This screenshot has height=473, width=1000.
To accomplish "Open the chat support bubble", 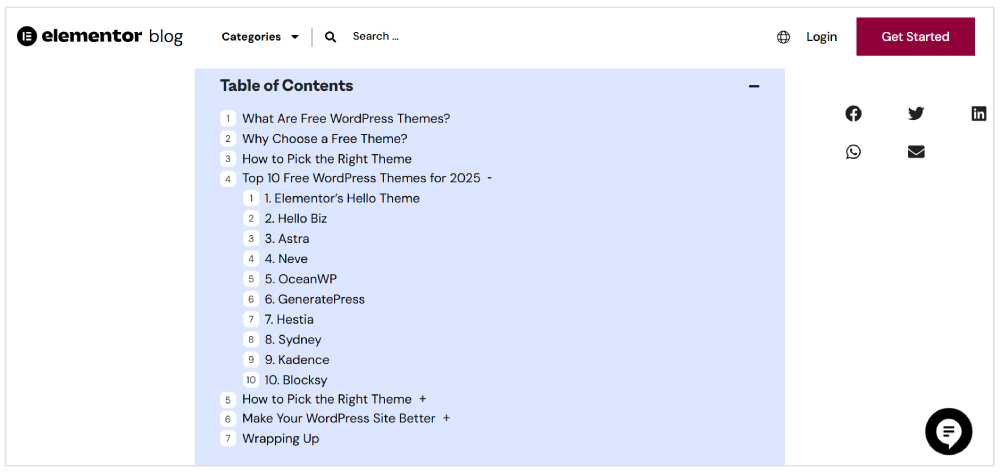I will [x=948, y=432].
